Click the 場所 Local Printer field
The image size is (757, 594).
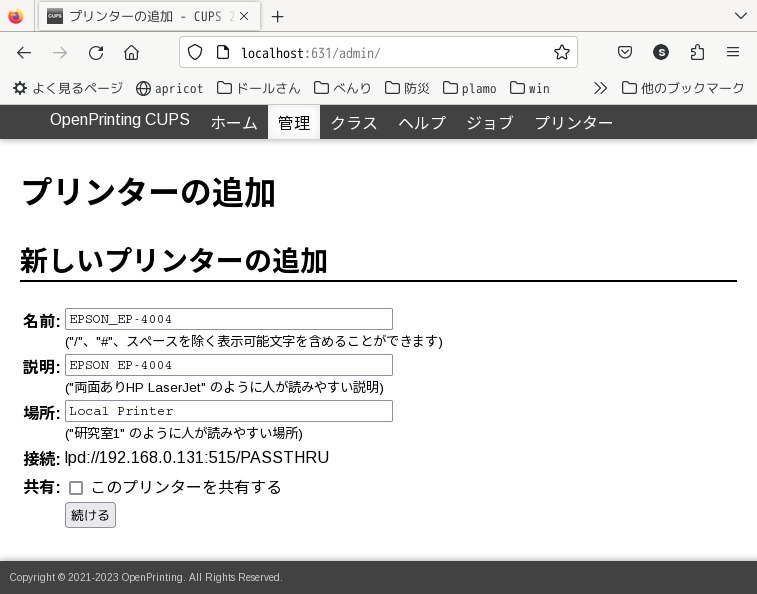[228, 411]
